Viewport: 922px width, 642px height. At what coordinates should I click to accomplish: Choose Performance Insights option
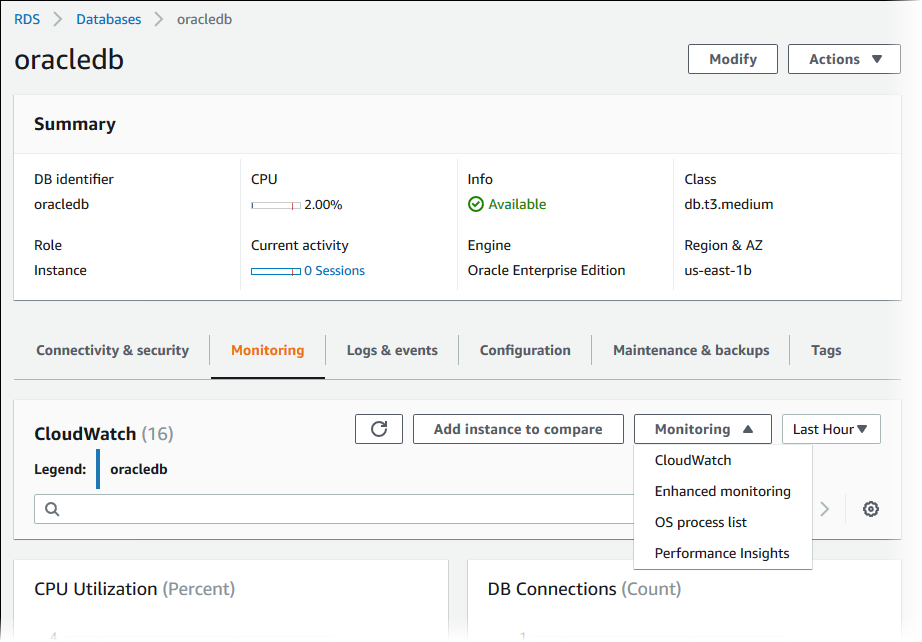pos(721,553)
